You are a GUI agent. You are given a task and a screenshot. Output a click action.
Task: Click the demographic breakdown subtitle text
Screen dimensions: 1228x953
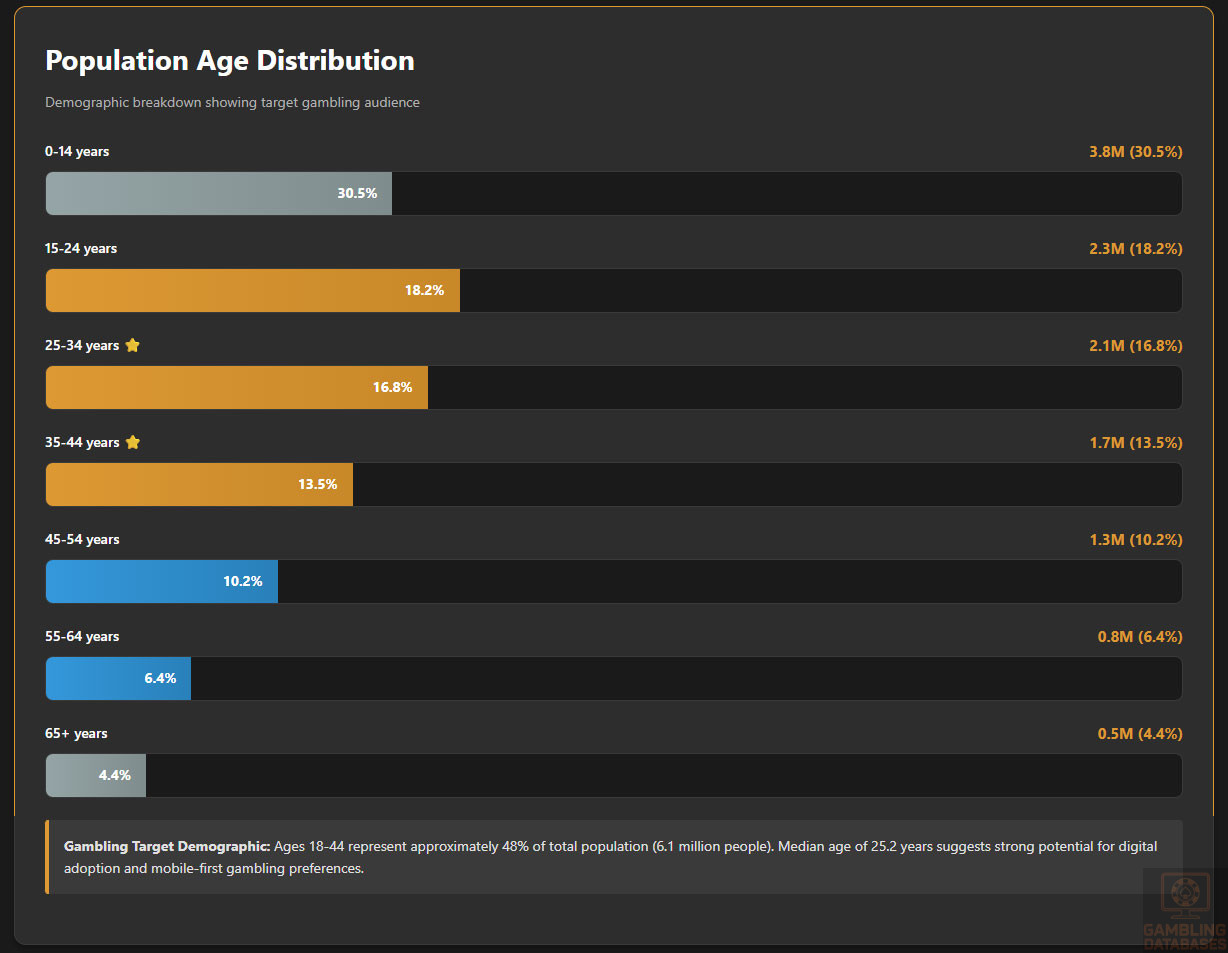point(232,103)
